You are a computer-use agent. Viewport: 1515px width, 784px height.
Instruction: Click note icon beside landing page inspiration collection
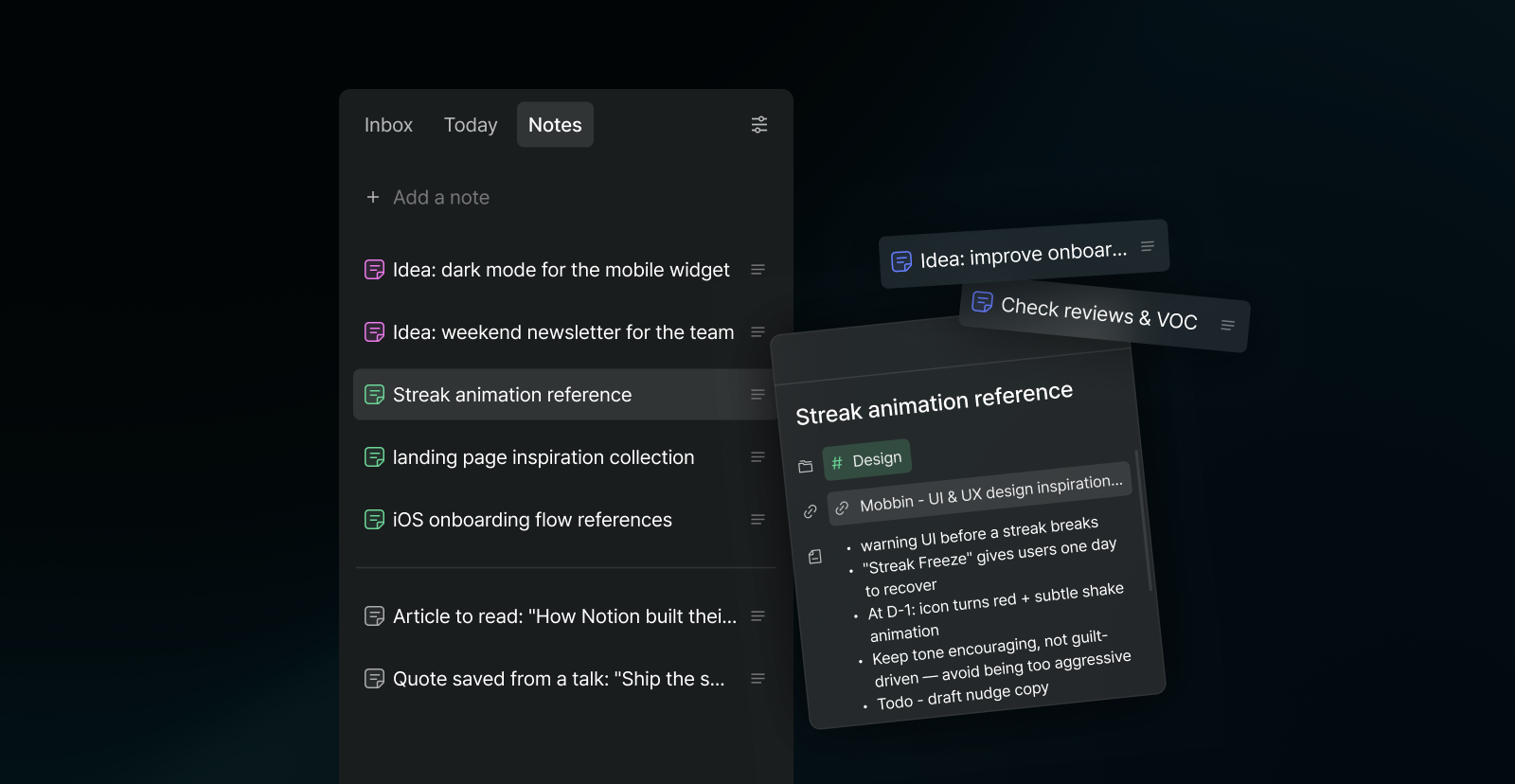(x=375, y=457)
